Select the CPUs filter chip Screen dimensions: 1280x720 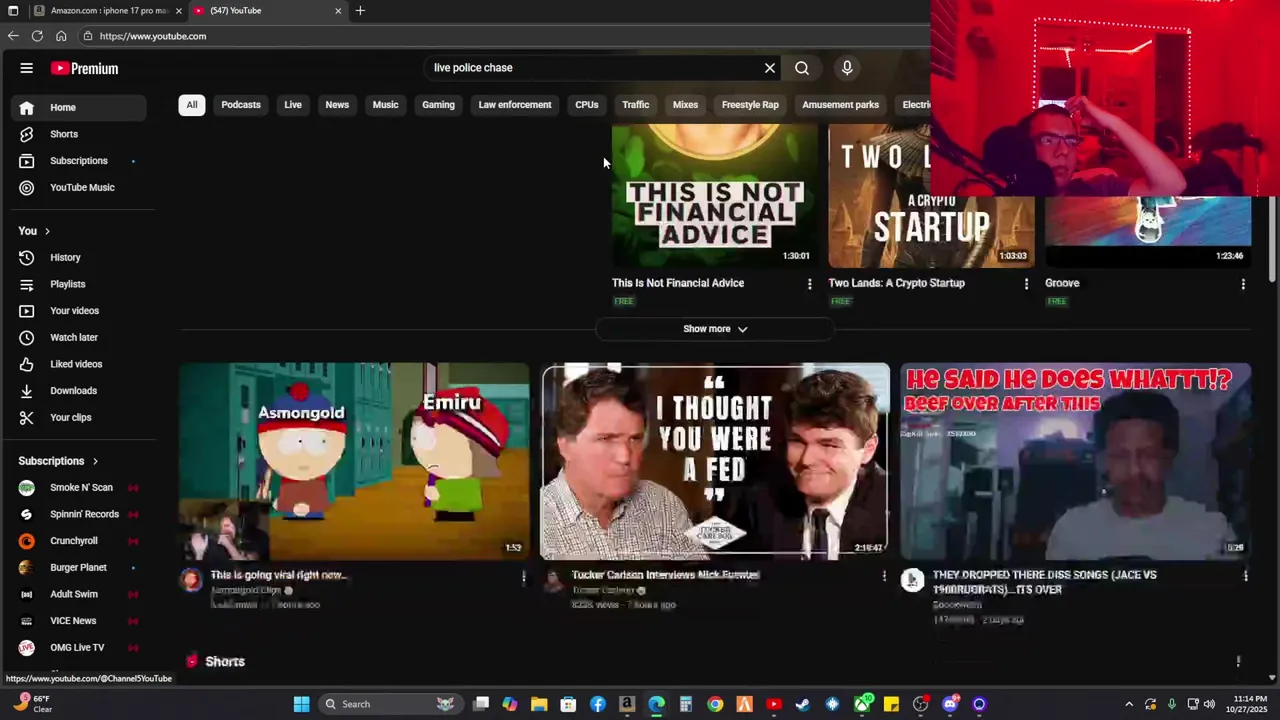587,105
